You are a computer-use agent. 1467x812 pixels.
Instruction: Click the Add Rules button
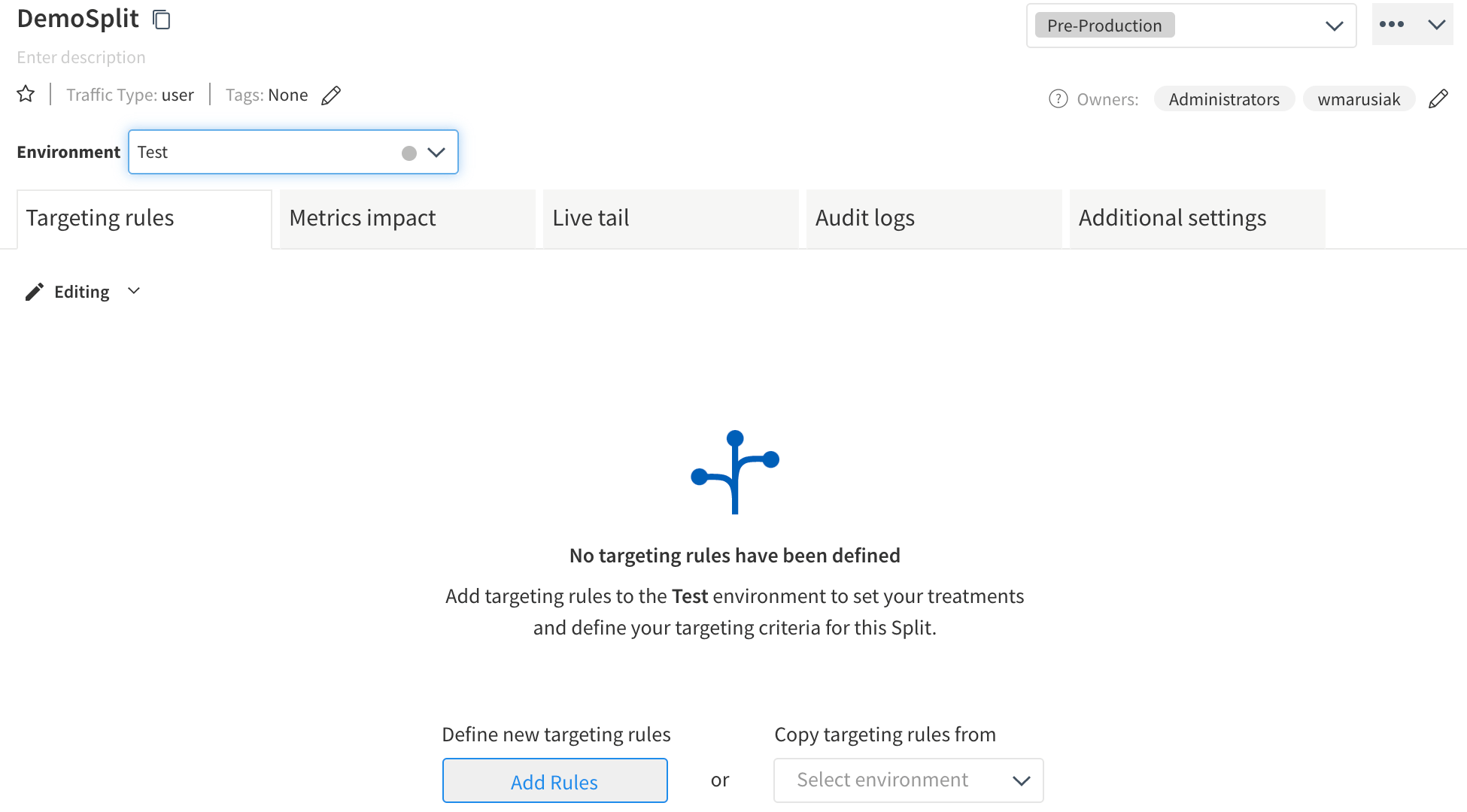pos(554,779)
